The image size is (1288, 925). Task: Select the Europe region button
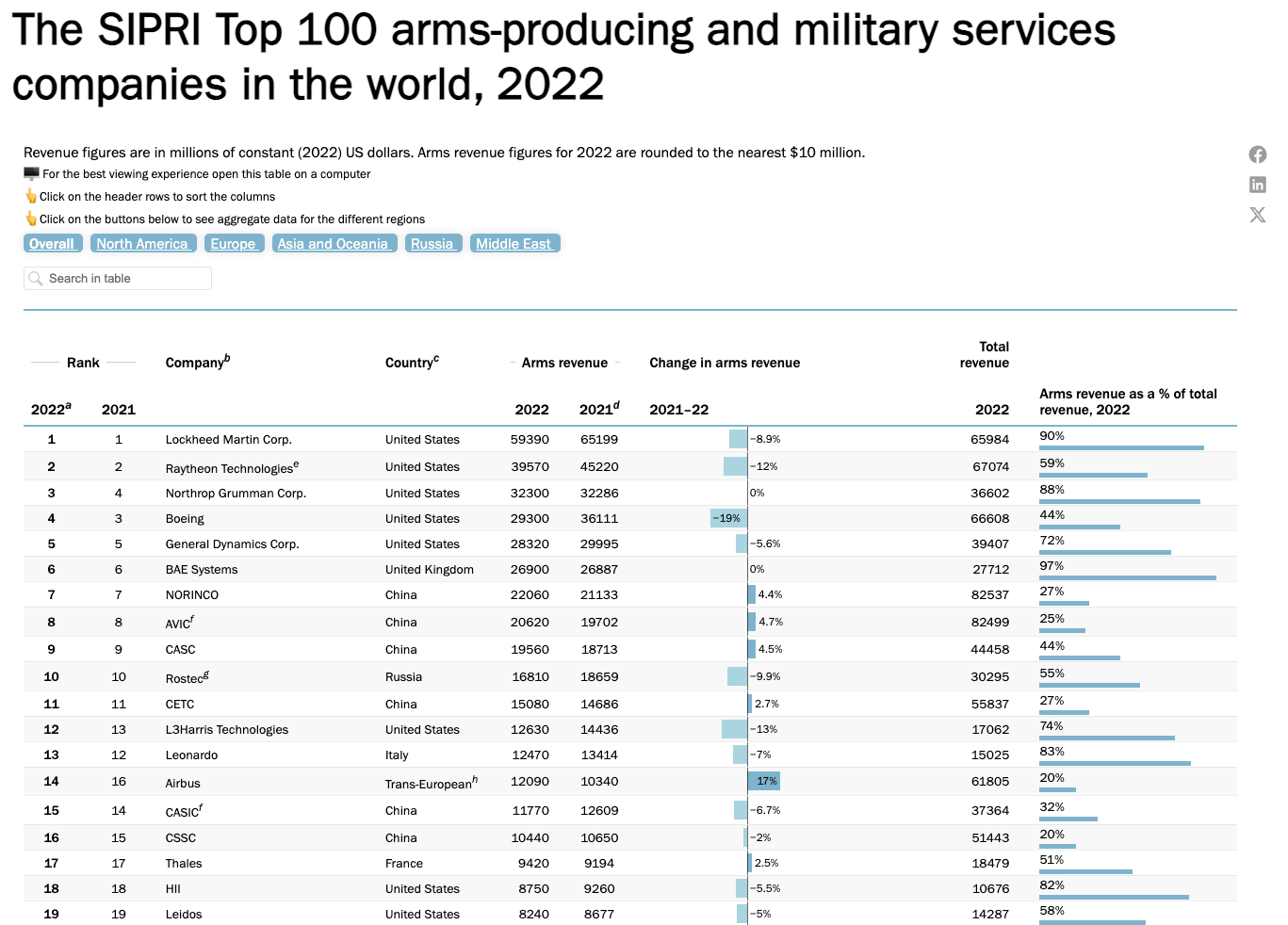tap(234, 243)
